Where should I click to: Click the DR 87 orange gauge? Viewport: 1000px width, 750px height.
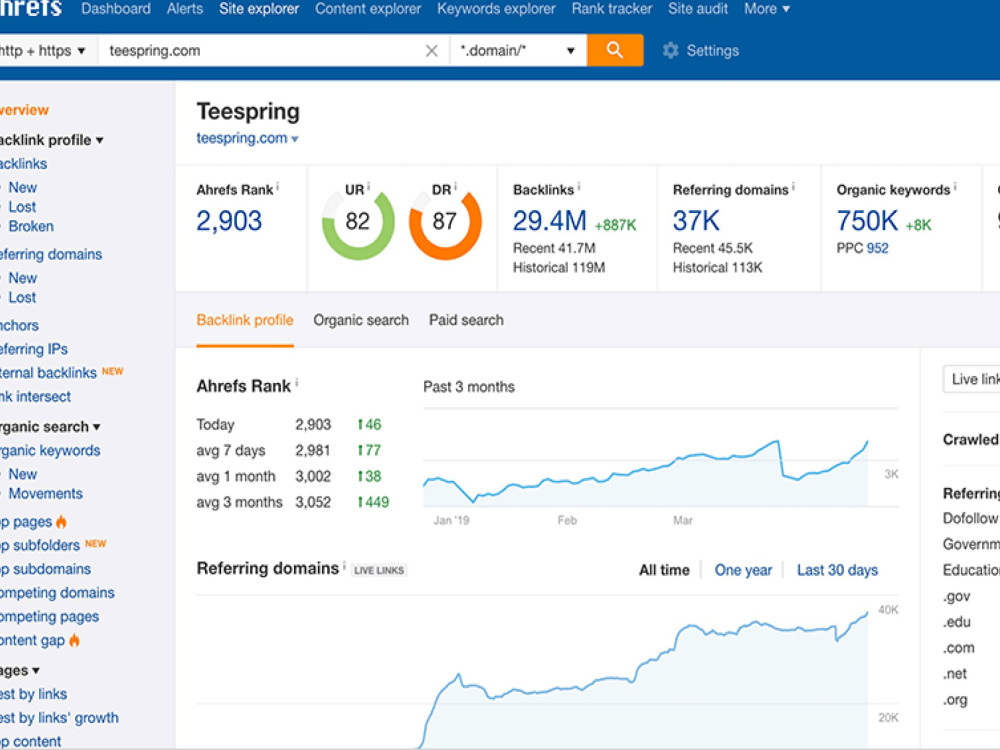(x=445, y=225)
